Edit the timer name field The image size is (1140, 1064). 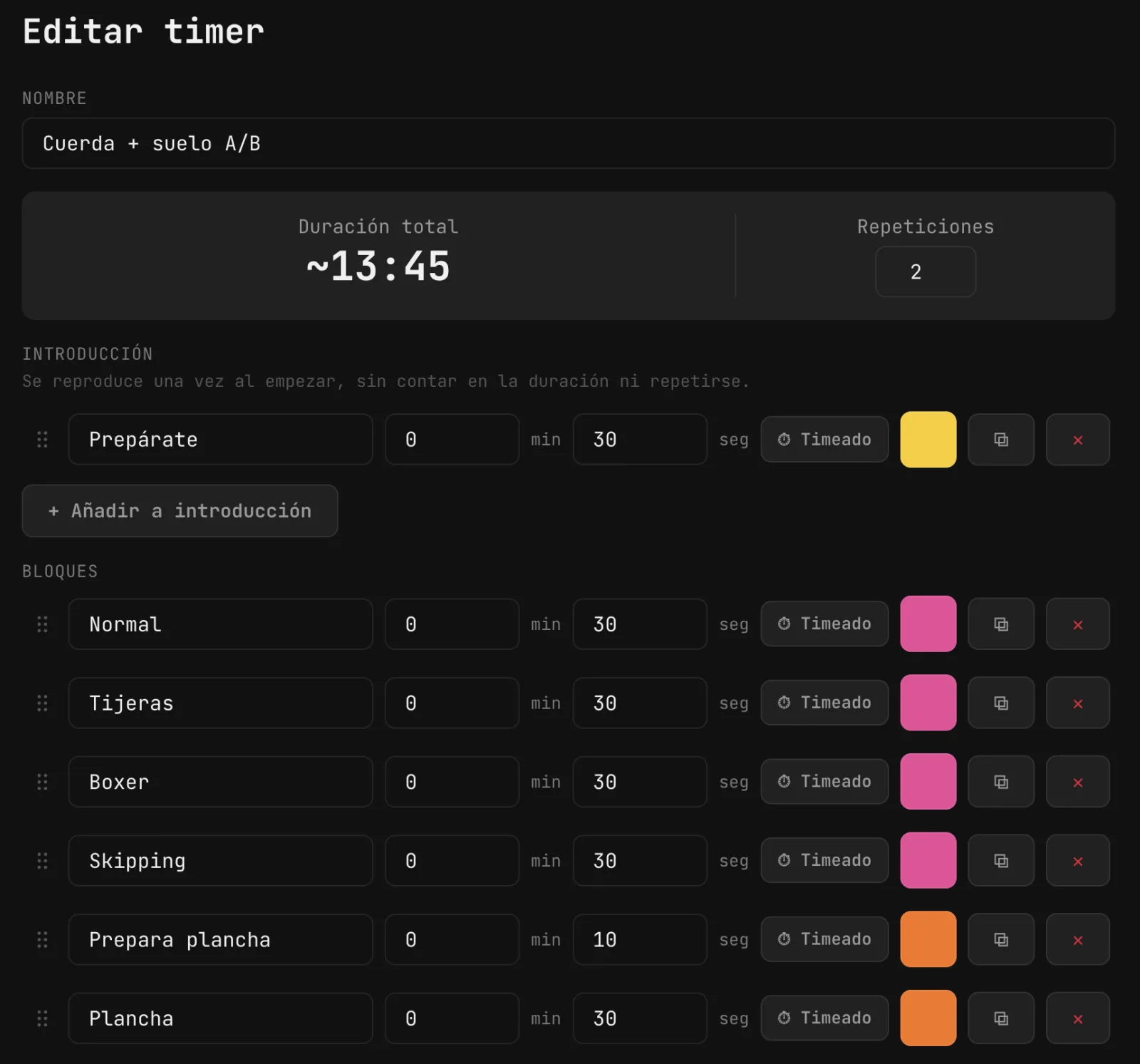click(x=569, y=143)
